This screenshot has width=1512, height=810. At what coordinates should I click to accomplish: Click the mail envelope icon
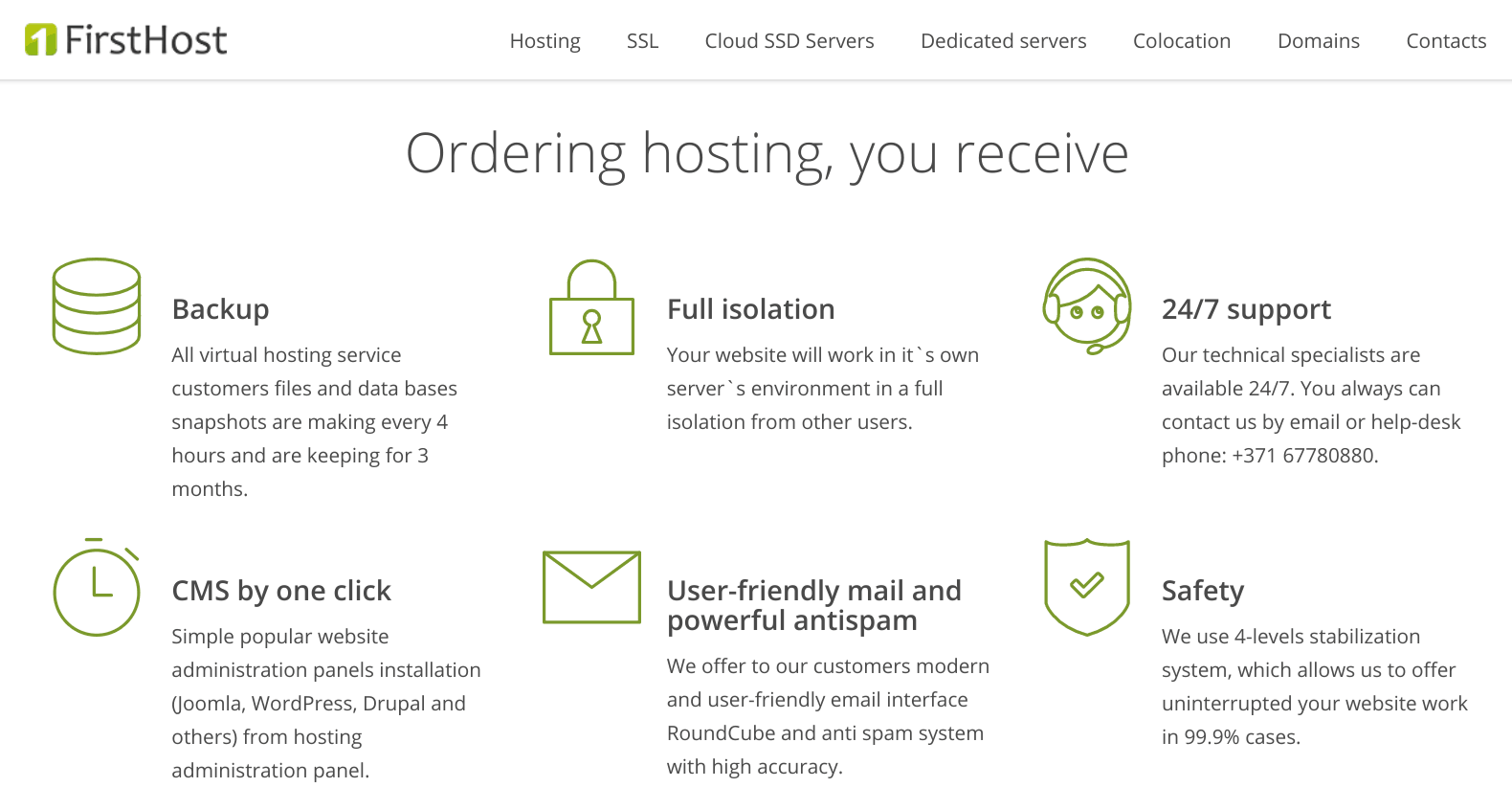(x=591, y=587)
